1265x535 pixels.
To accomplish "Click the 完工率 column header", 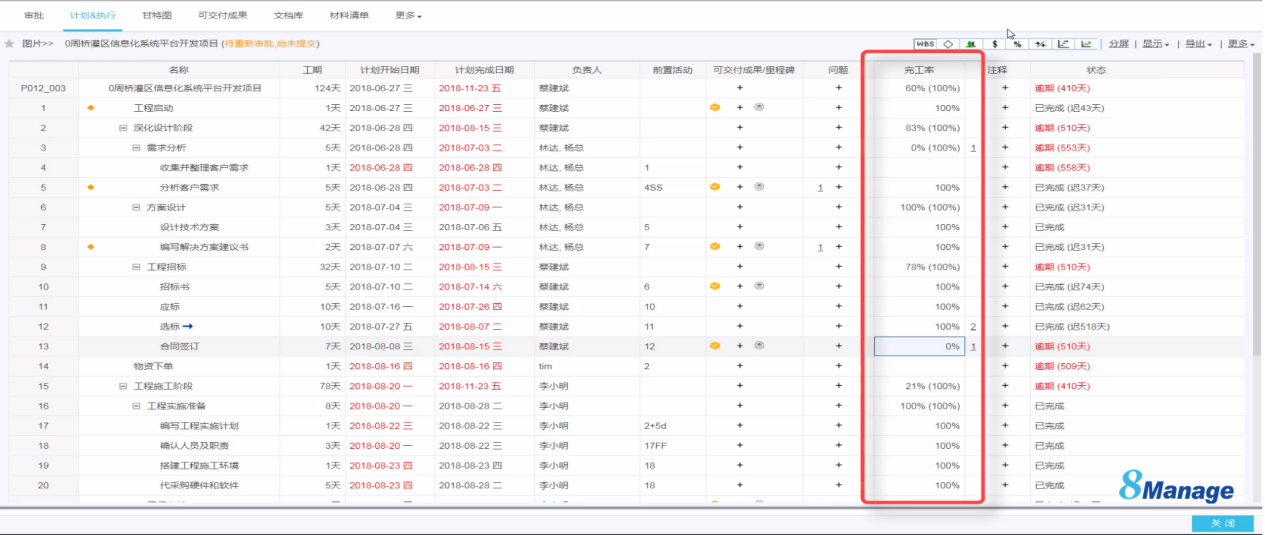I will point(918,70).
